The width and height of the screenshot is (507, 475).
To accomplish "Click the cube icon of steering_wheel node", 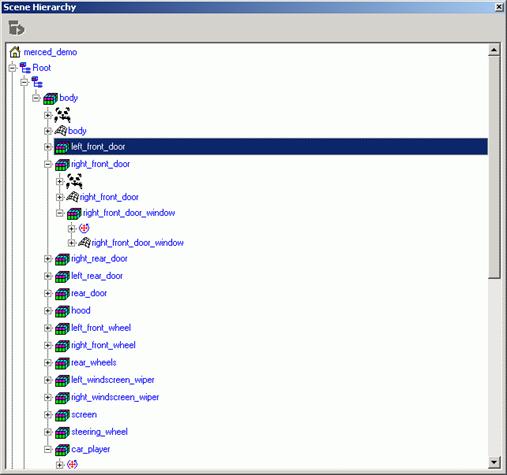I will (62, 432).
